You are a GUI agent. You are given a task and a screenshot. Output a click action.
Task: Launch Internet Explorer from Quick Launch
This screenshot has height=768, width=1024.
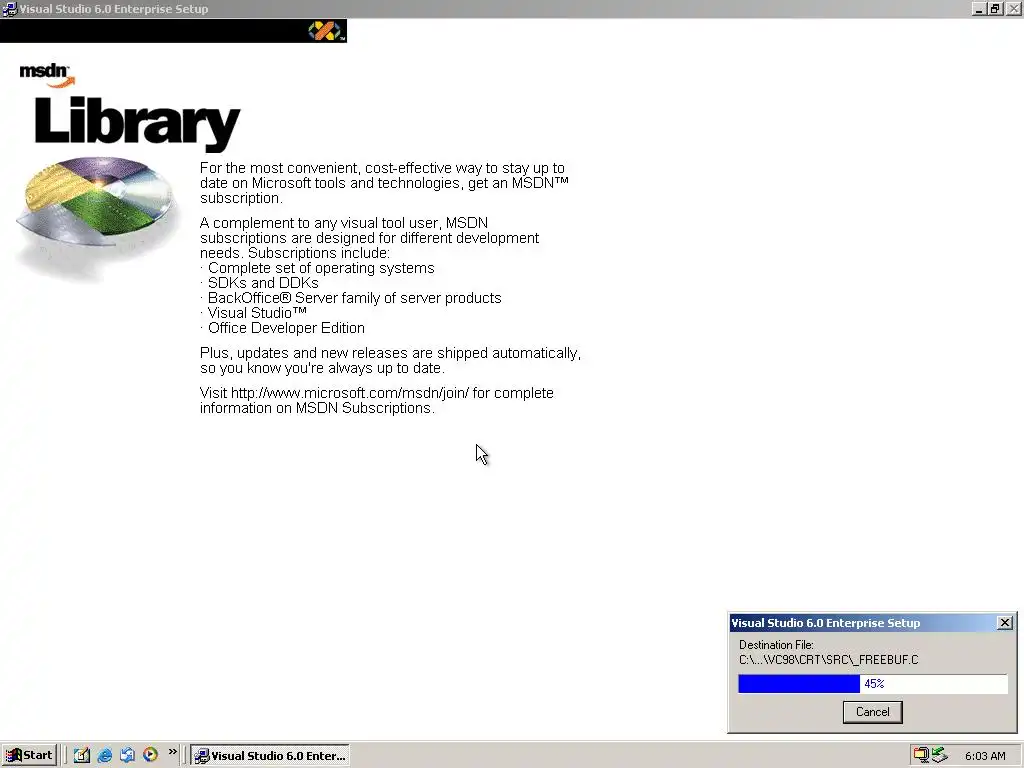pos(104,756)
